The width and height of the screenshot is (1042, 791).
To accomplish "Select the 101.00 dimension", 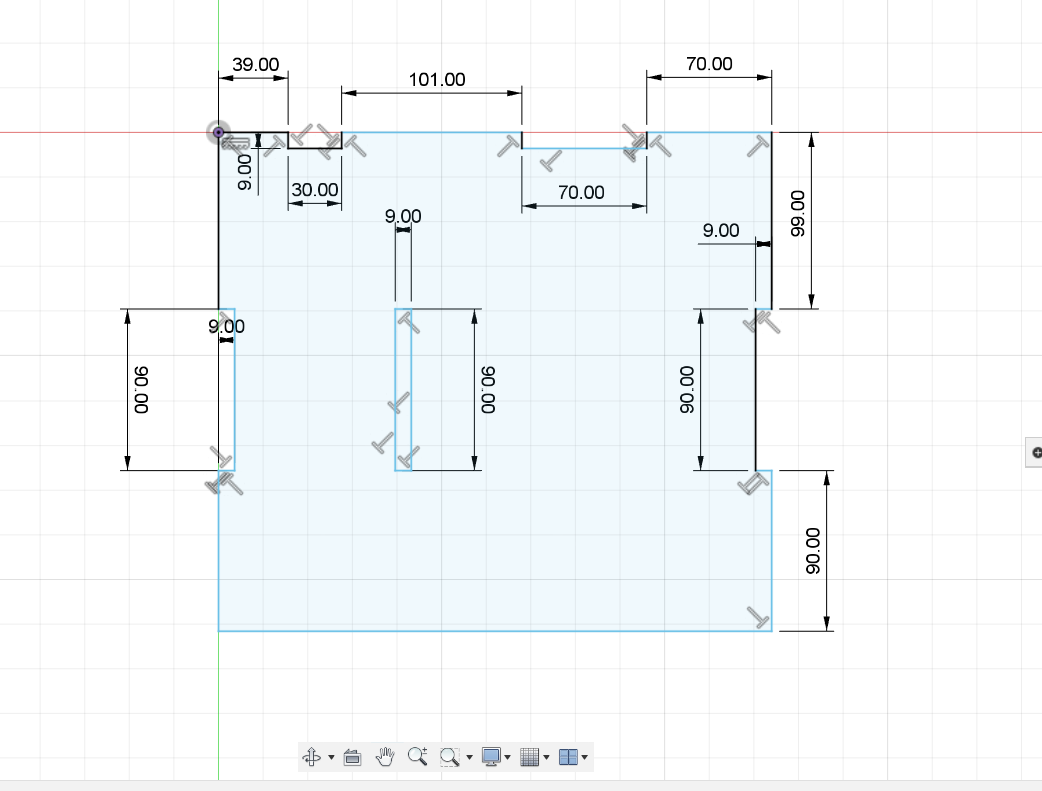I will pos(437,80).
